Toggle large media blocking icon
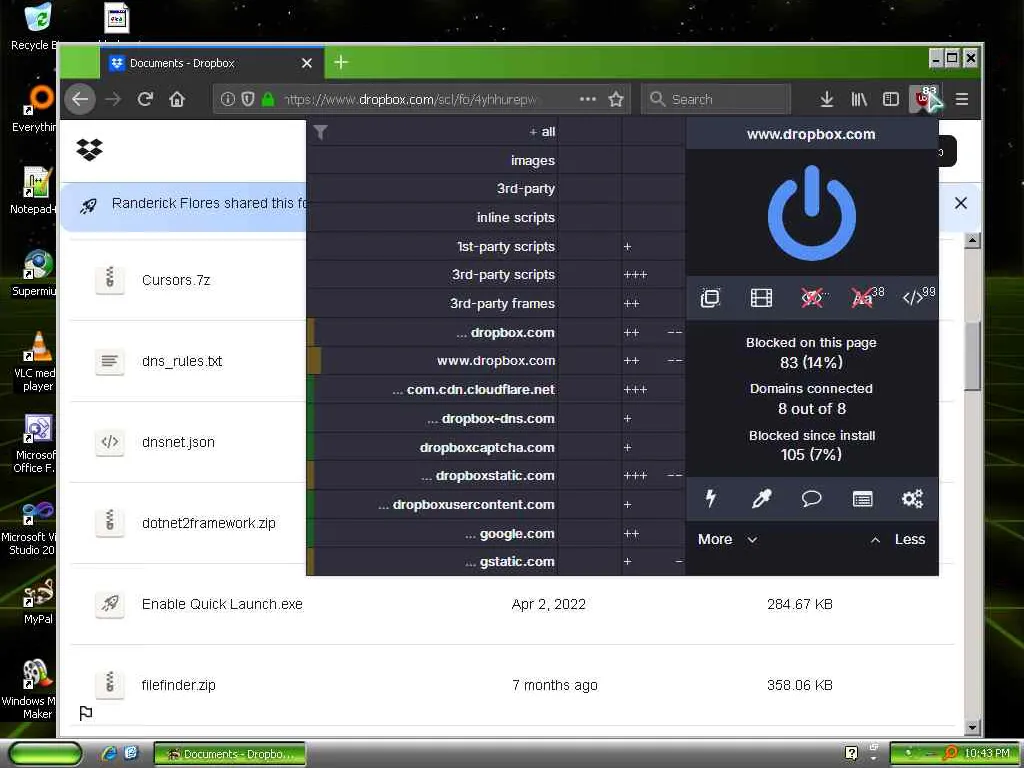1024x768 pixels. click(761, 298)
